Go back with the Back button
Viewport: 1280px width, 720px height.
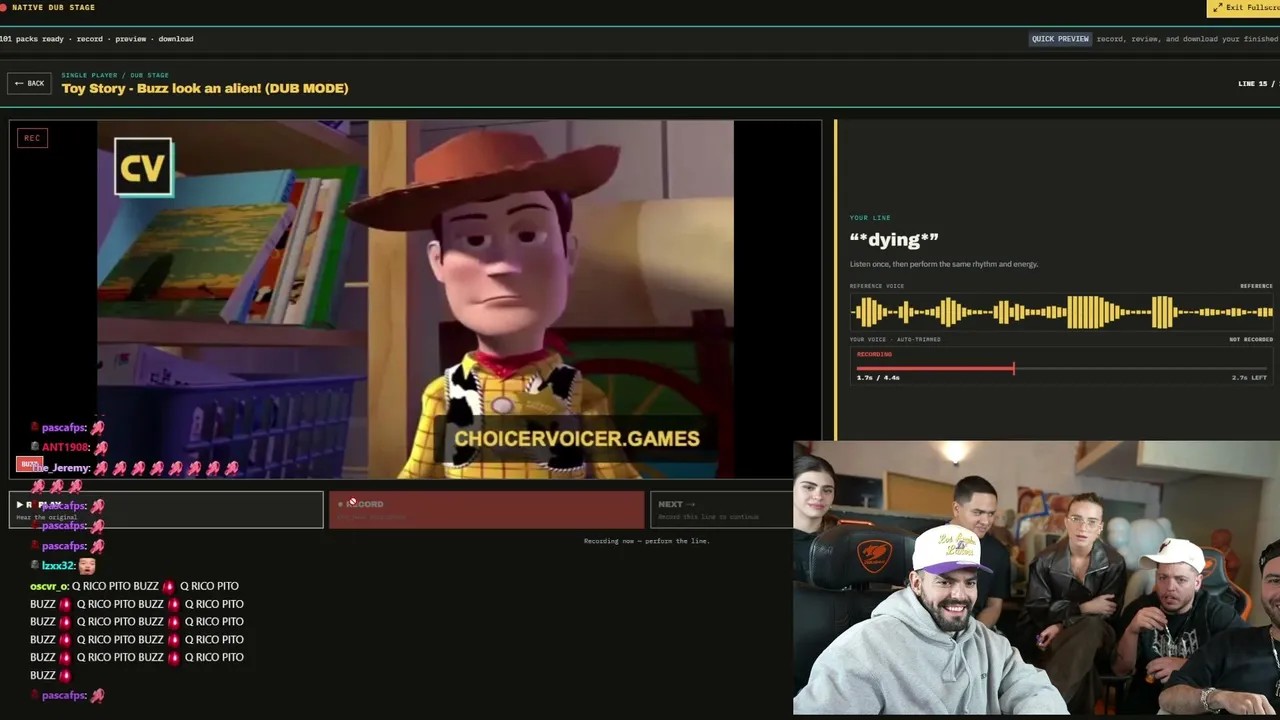click(29, 83)
